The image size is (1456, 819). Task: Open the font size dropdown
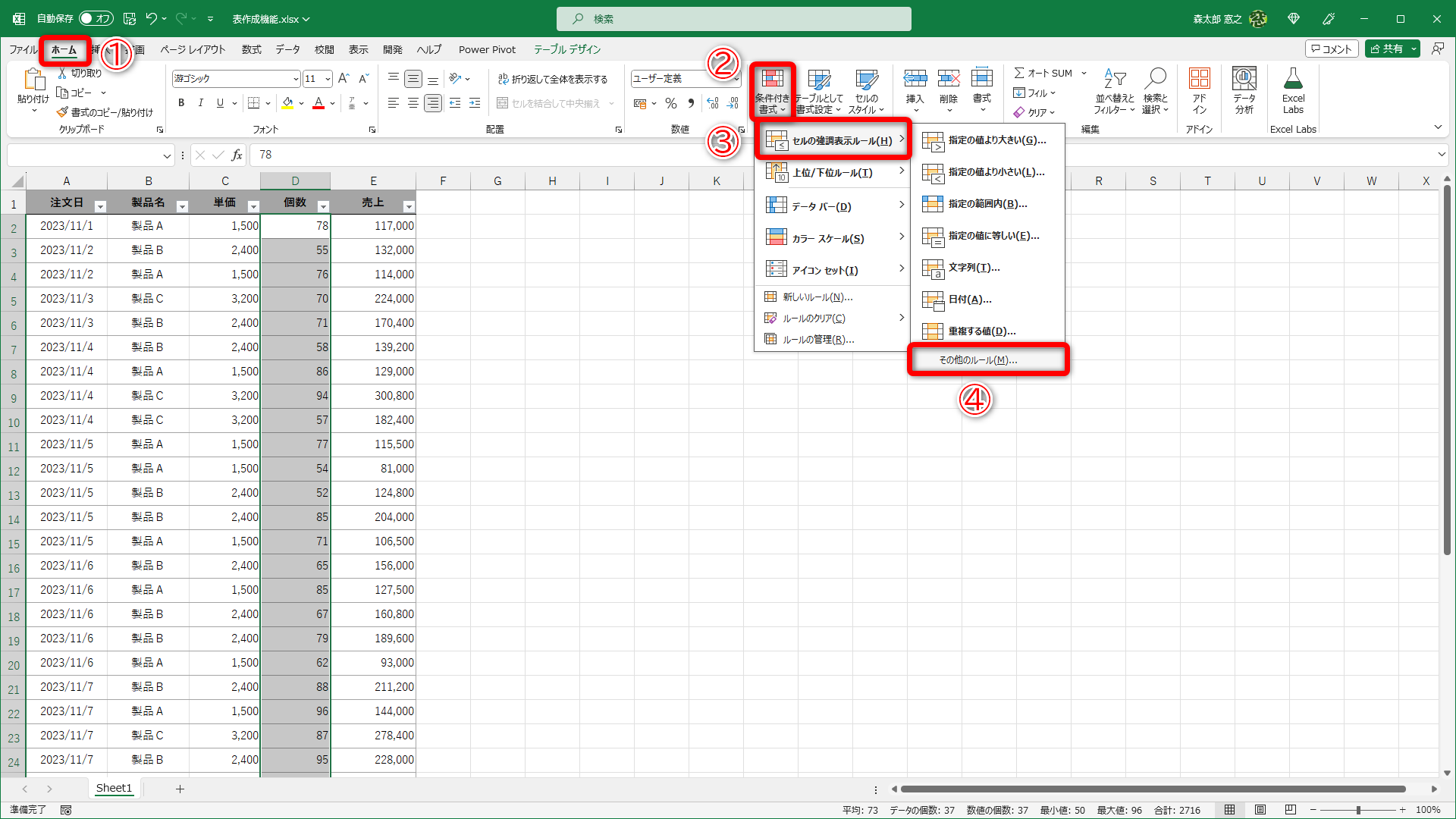pyautogui.click(x=328, y=79)
